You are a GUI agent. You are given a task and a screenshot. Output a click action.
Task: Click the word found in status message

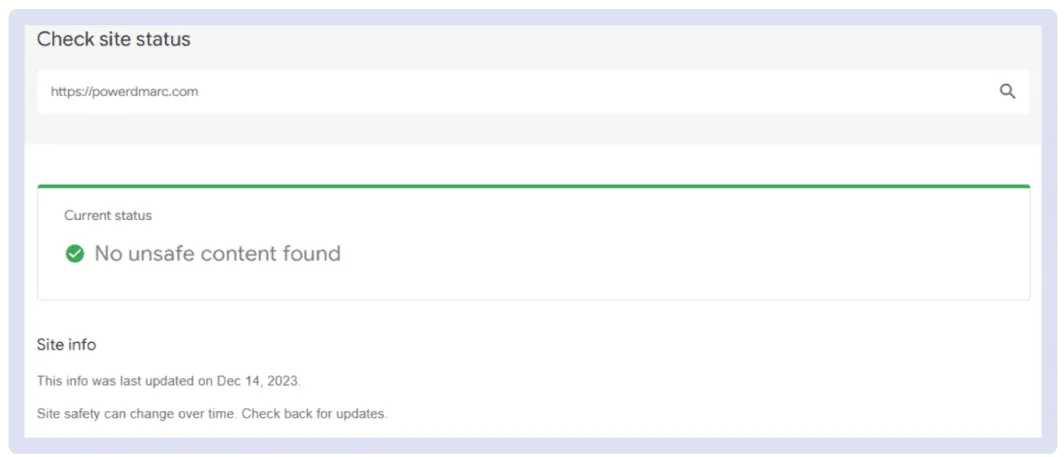coord(311,254)
